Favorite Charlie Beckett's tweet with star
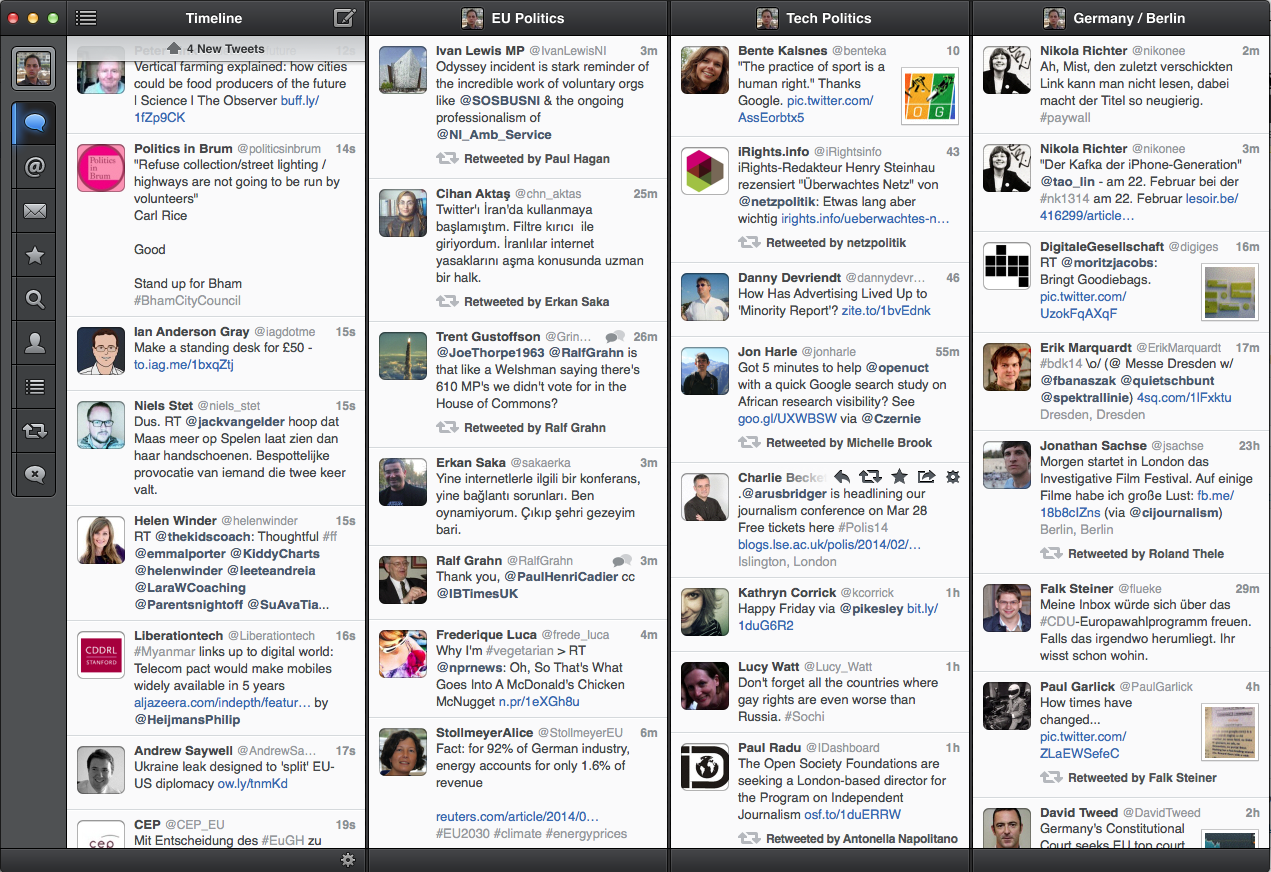1271x872 pixels. point(899,477)
